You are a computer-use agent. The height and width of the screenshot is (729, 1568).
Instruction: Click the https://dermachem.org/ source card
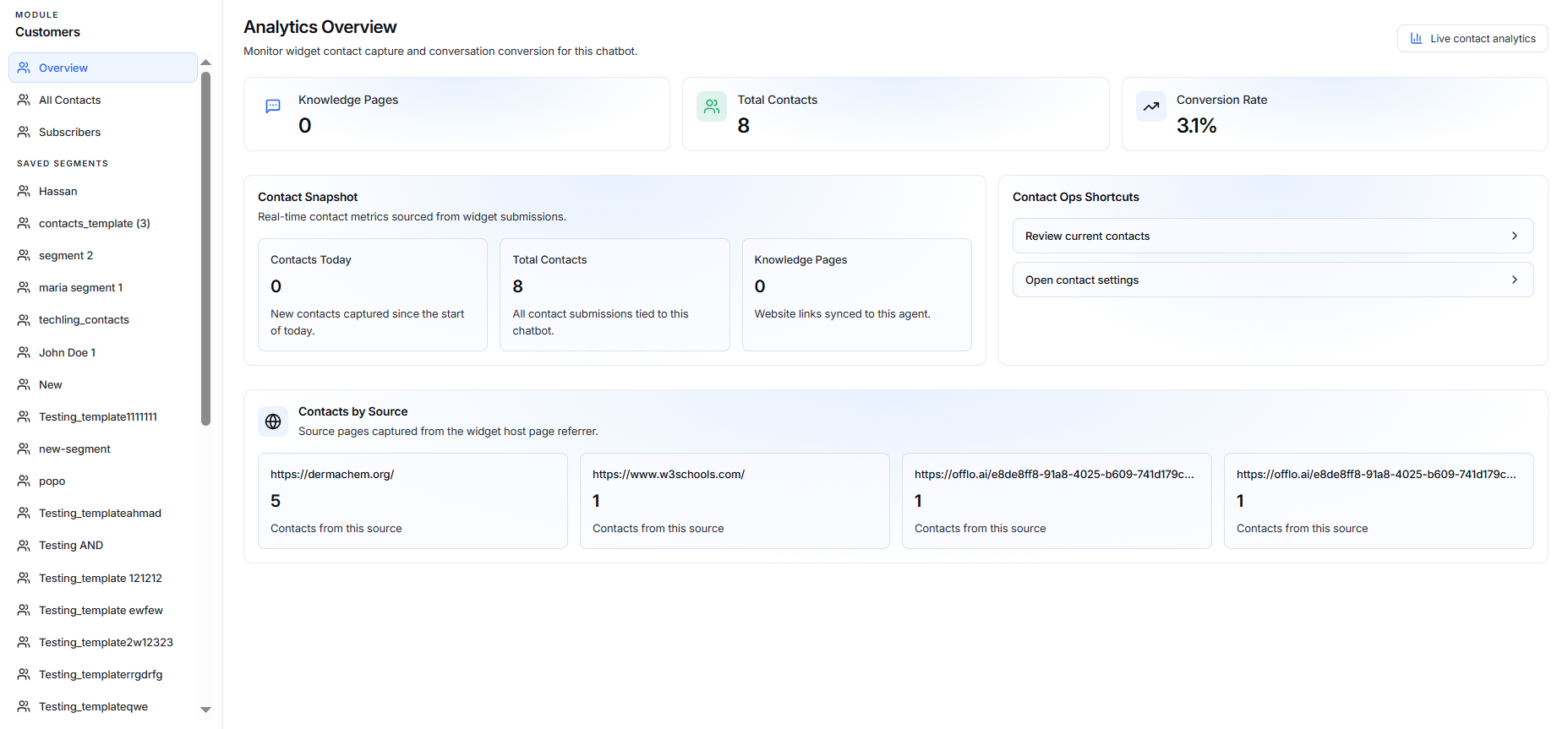412,501
